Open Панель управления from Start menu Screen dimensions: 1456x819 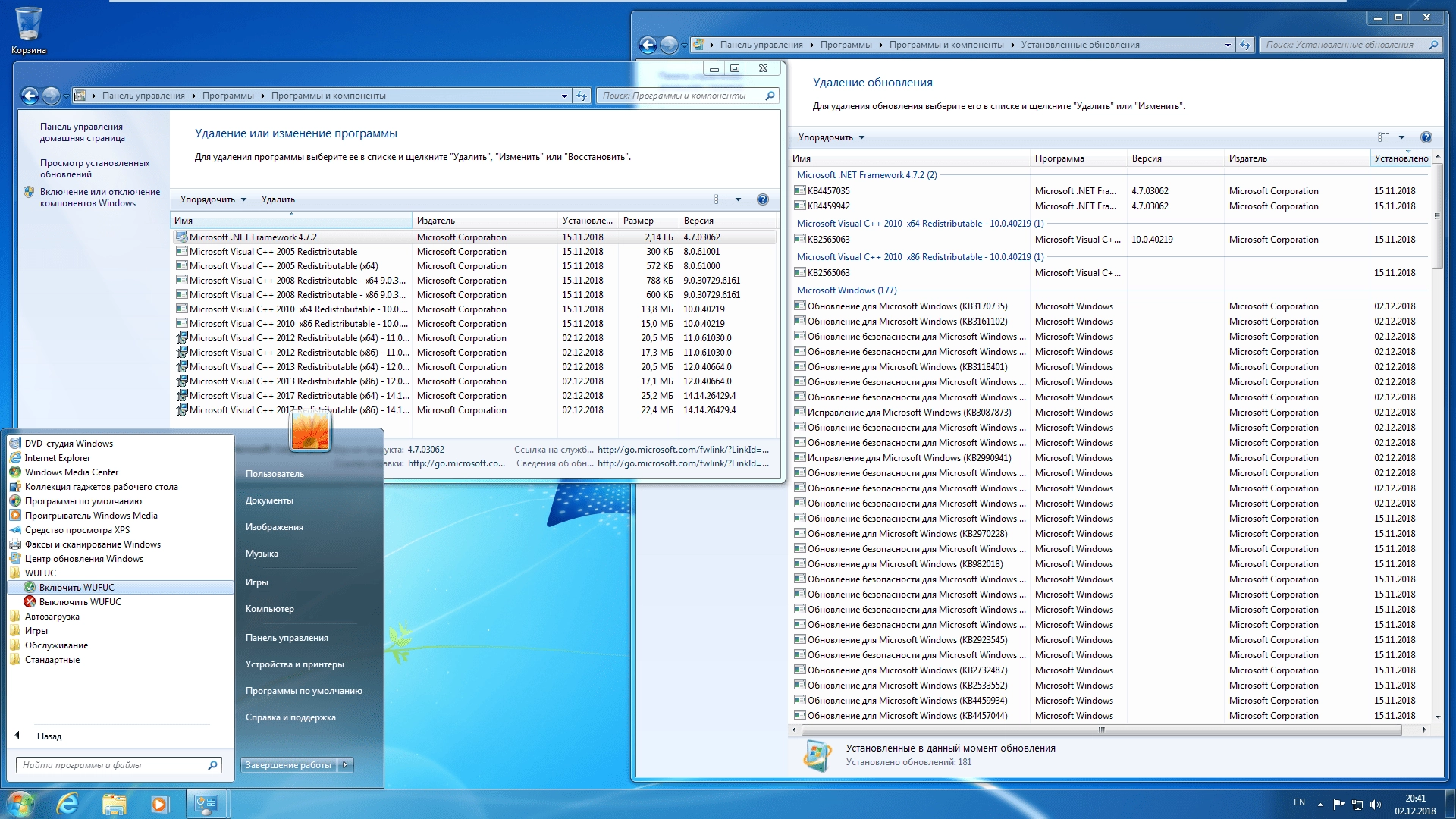(287, 638)
